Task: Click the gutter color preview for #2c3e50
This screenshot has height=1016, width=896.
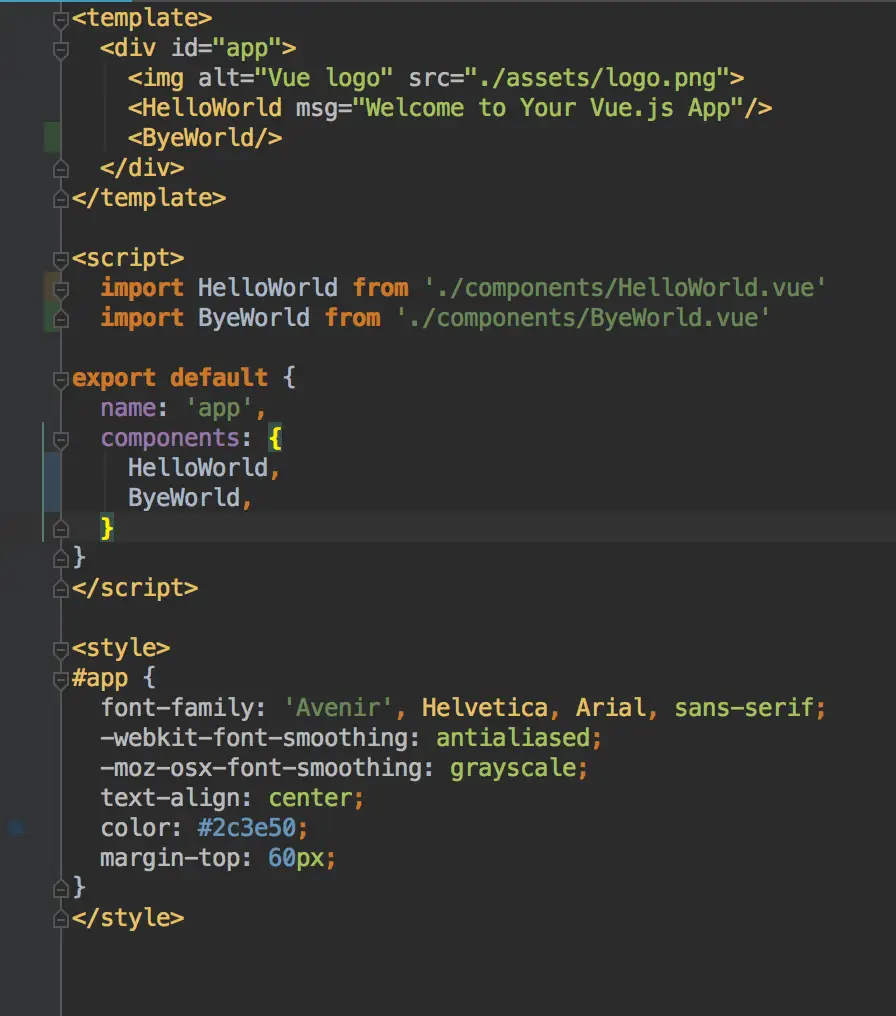Action: tap(17, 828)
